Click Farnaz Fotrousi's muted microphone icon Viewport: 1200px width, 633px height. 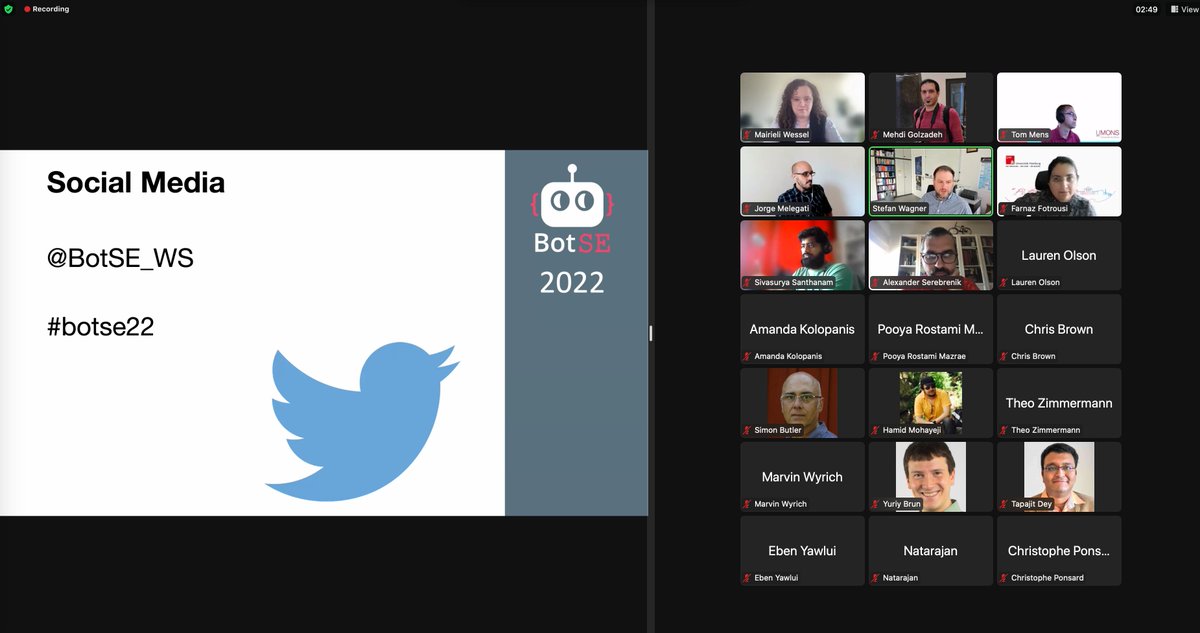click(x=1003, y=209)
